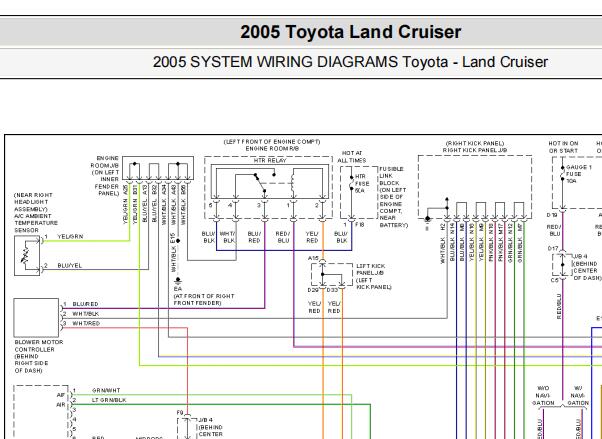Select '(LEFT FRONT OF ENGINE COMPT)' text
This screenshot has height=439, width=602.
(272, 142)
